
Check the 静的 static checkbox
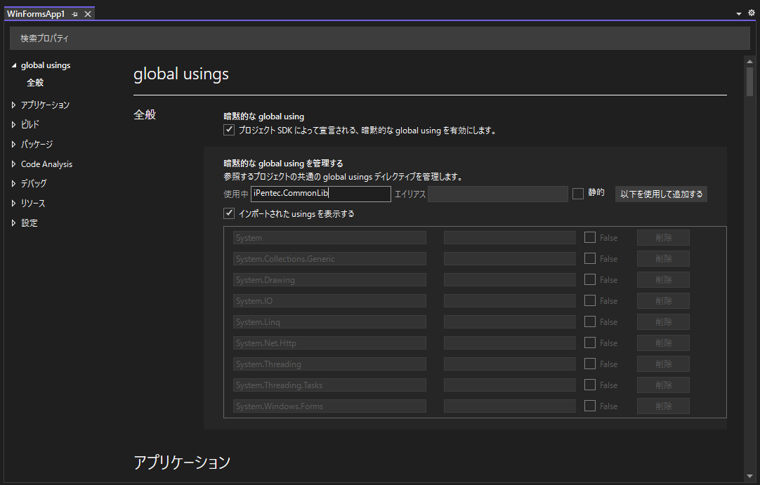pos(578,194)
